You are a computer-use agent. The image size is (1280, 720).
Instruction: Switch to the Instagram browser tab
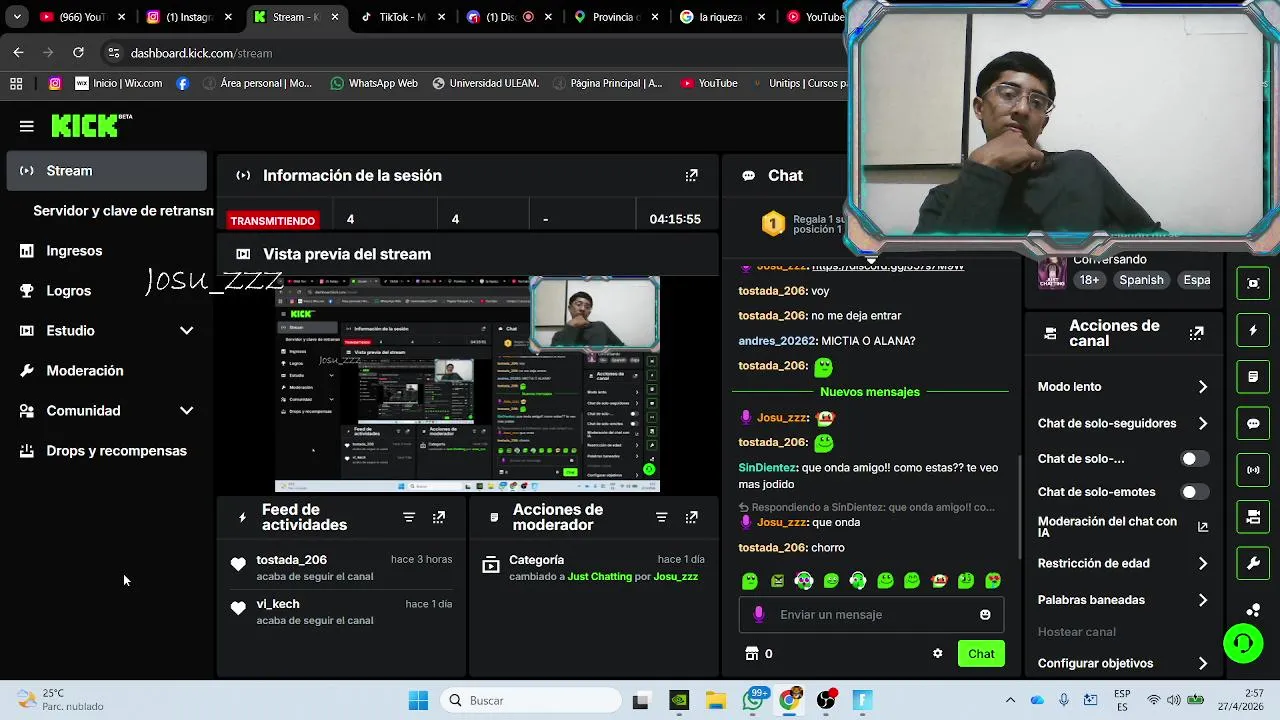(188, 17)
